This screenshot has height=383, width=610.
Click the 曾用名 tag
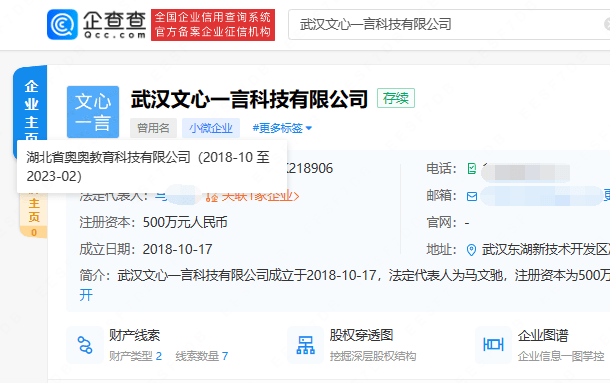[x=153, y=128]
